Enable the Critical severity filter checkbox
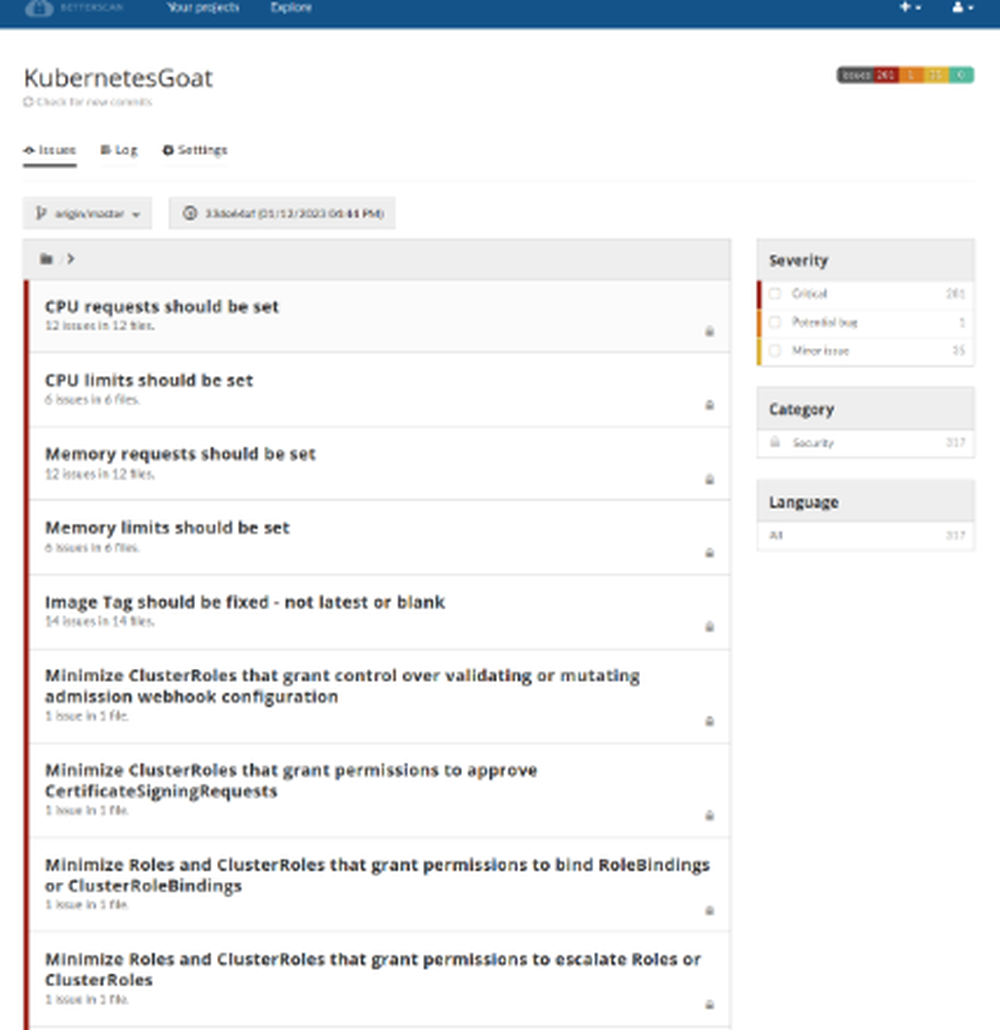This screenshot has width=1000, height=1030. click(x=775, y=294)
